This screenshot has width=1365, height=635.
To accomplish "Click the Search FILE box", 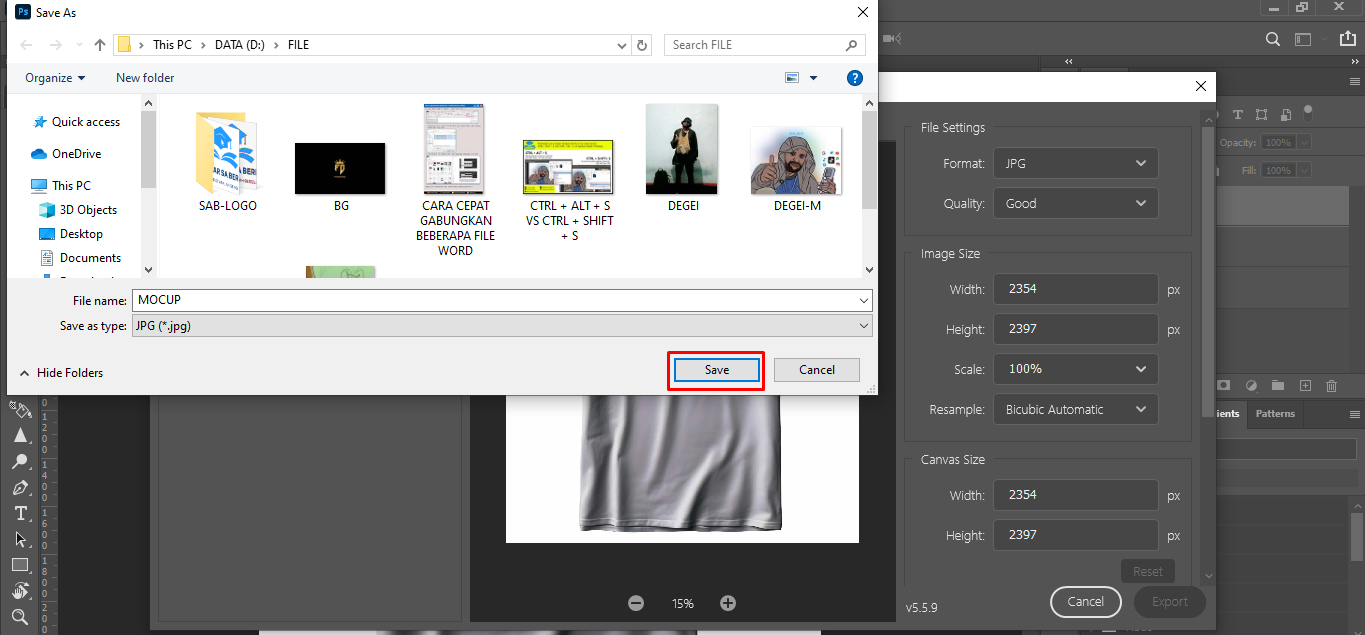I will coord(766,45).
